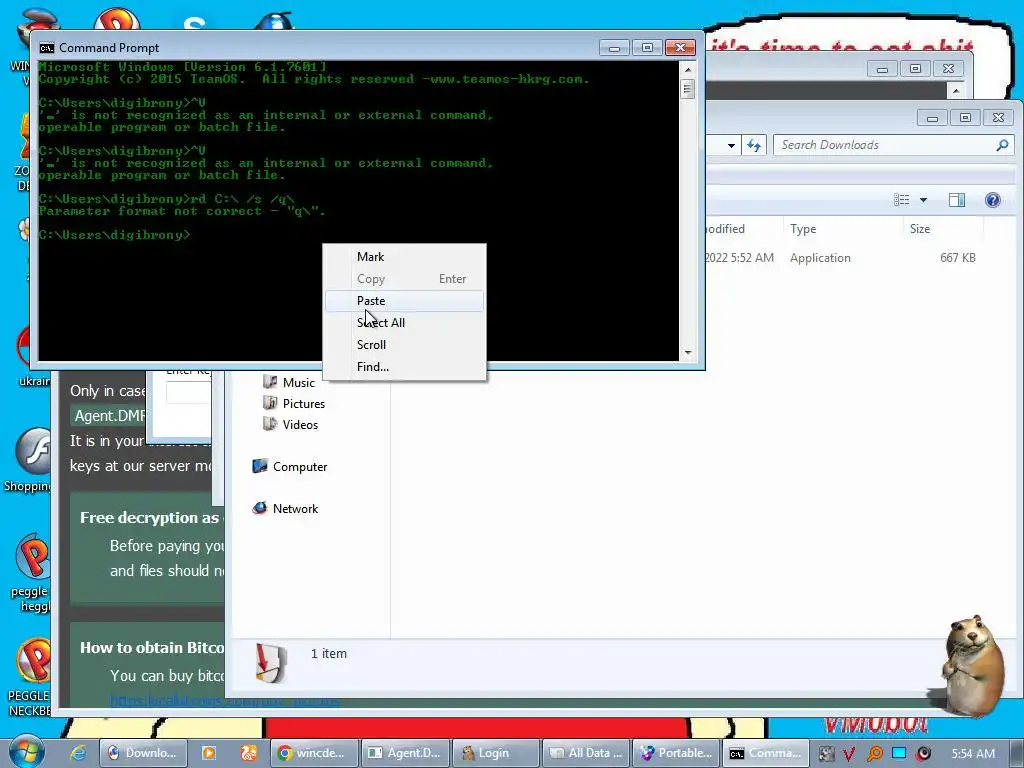Click the 667 KB size value

click(x=957, y=258)
